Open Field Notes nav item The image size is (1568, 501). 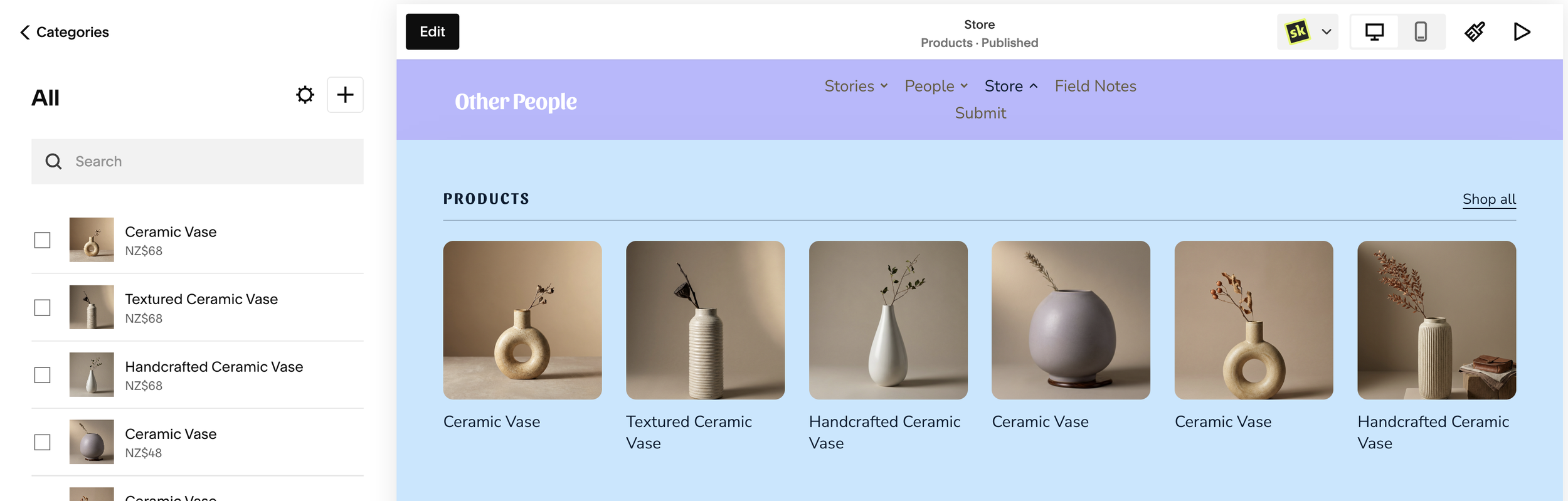[1095, 86]
